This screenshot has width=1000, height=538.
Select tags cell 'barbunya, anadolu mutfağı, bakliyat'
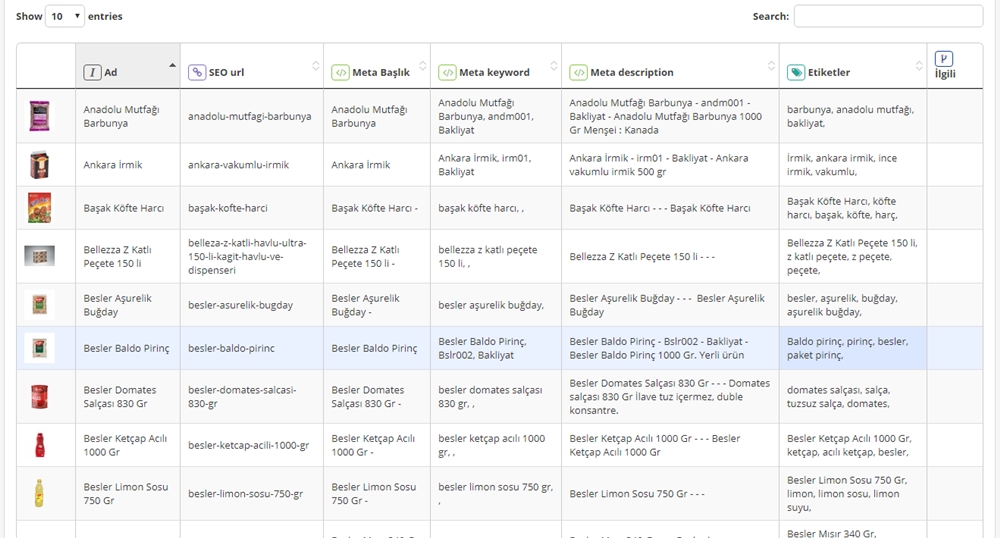click(853, 116)
